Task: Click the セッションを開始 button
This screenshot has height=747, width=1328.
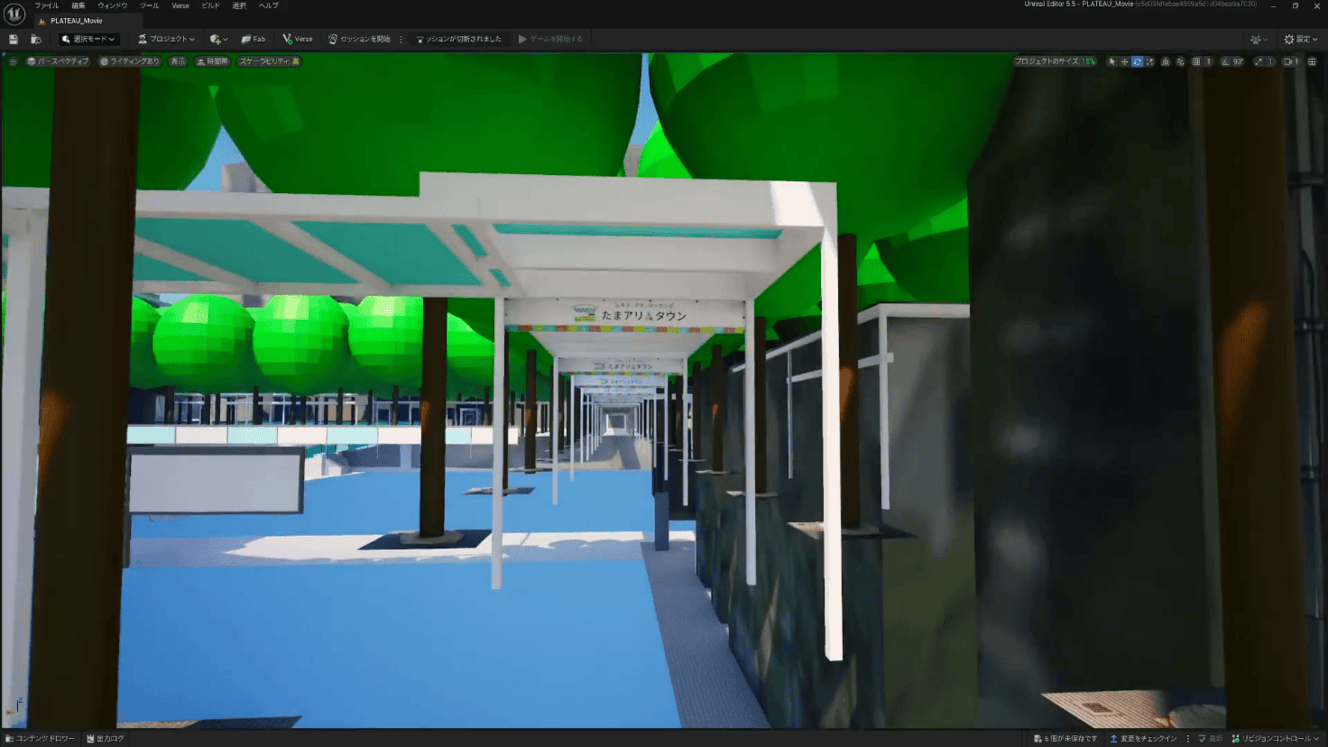Action: coord(359,39)
